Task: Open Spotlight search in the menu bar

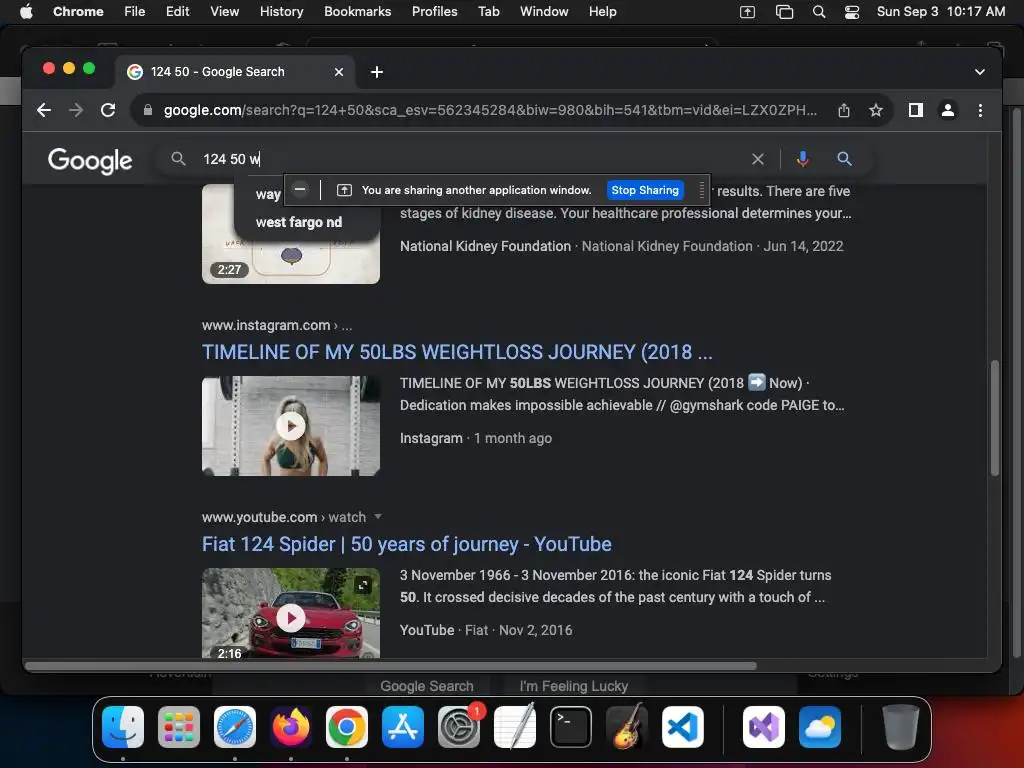Action: click(818, 12)
